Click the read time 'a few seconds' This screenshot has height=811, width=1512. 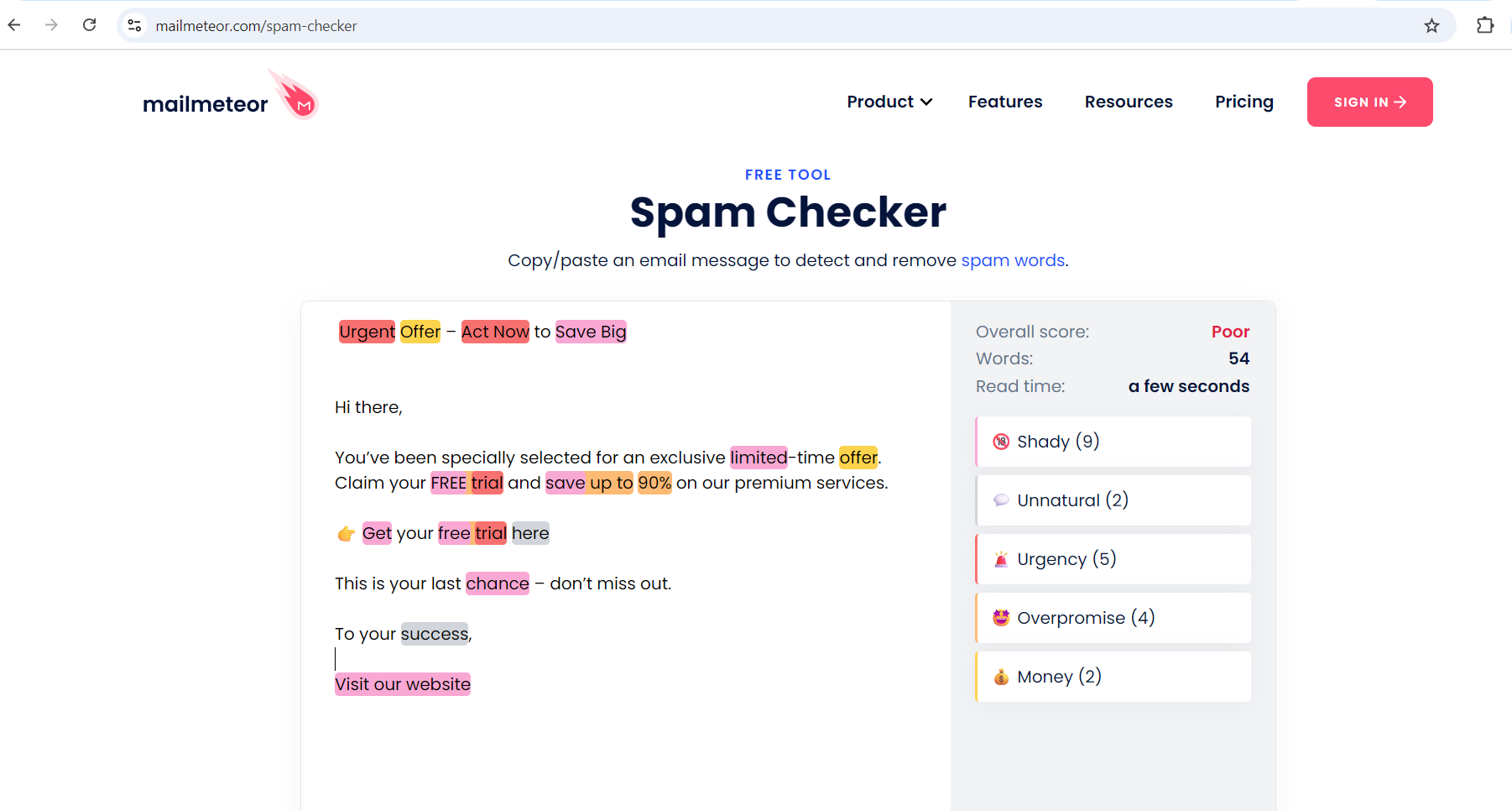(1188, 386)
